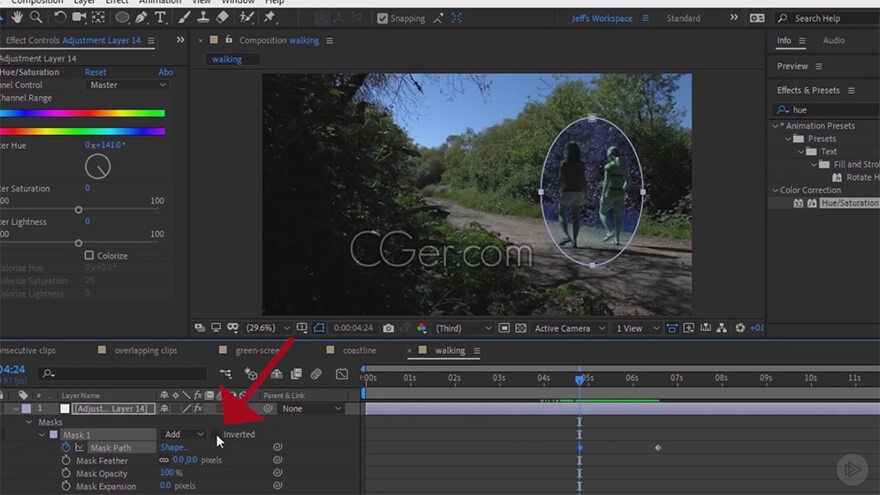The width and height of the screenshot is (880, 495).
Task: Select the Hand tool
Action: pos(17,18)
